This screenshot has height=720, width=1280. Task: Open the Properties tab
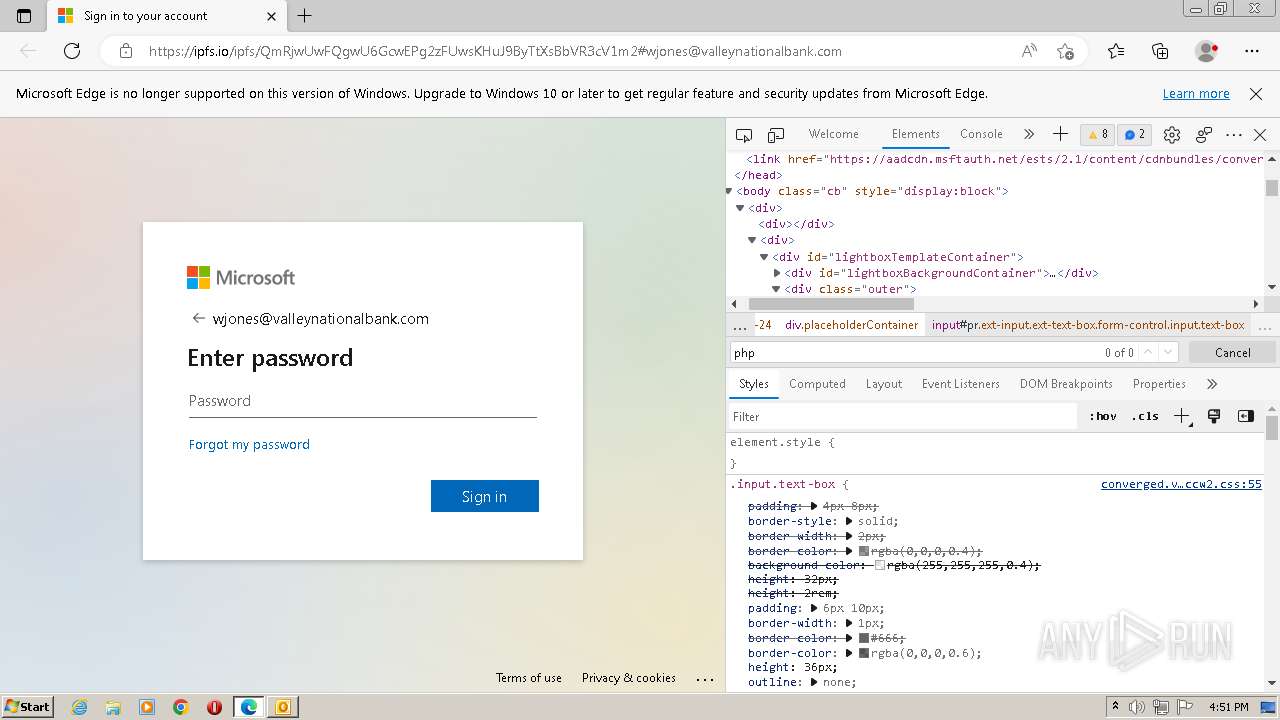(x=1159, y=384)
